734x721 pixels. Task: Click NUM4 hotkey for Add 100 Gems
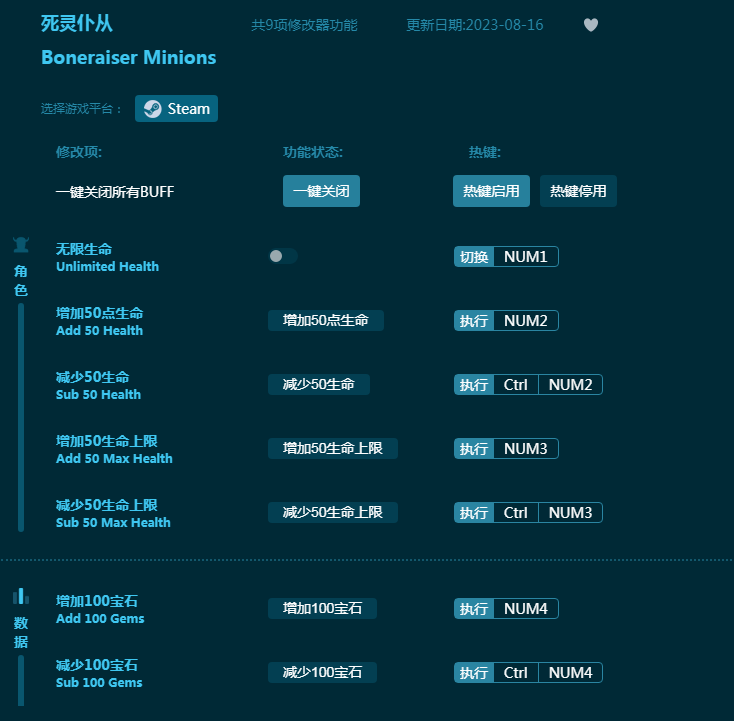pos(525,609)
